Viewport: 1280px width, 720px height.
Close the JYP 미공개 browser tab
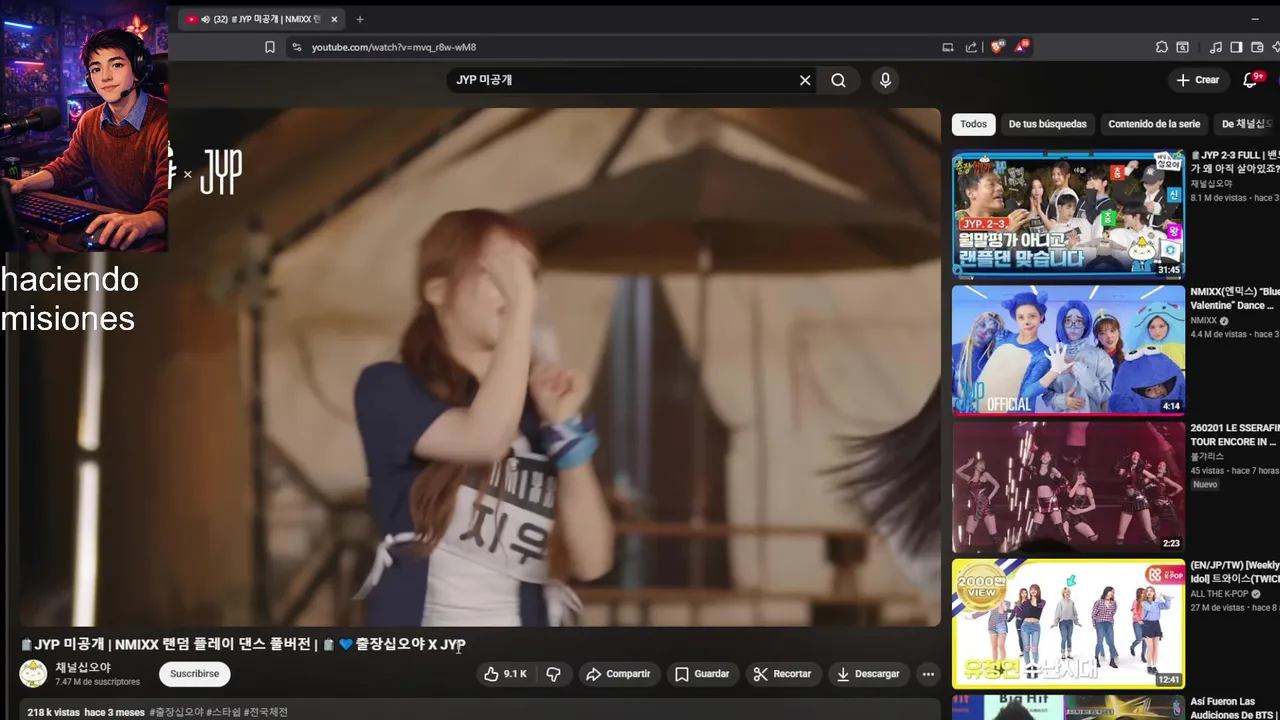(334, 19)
